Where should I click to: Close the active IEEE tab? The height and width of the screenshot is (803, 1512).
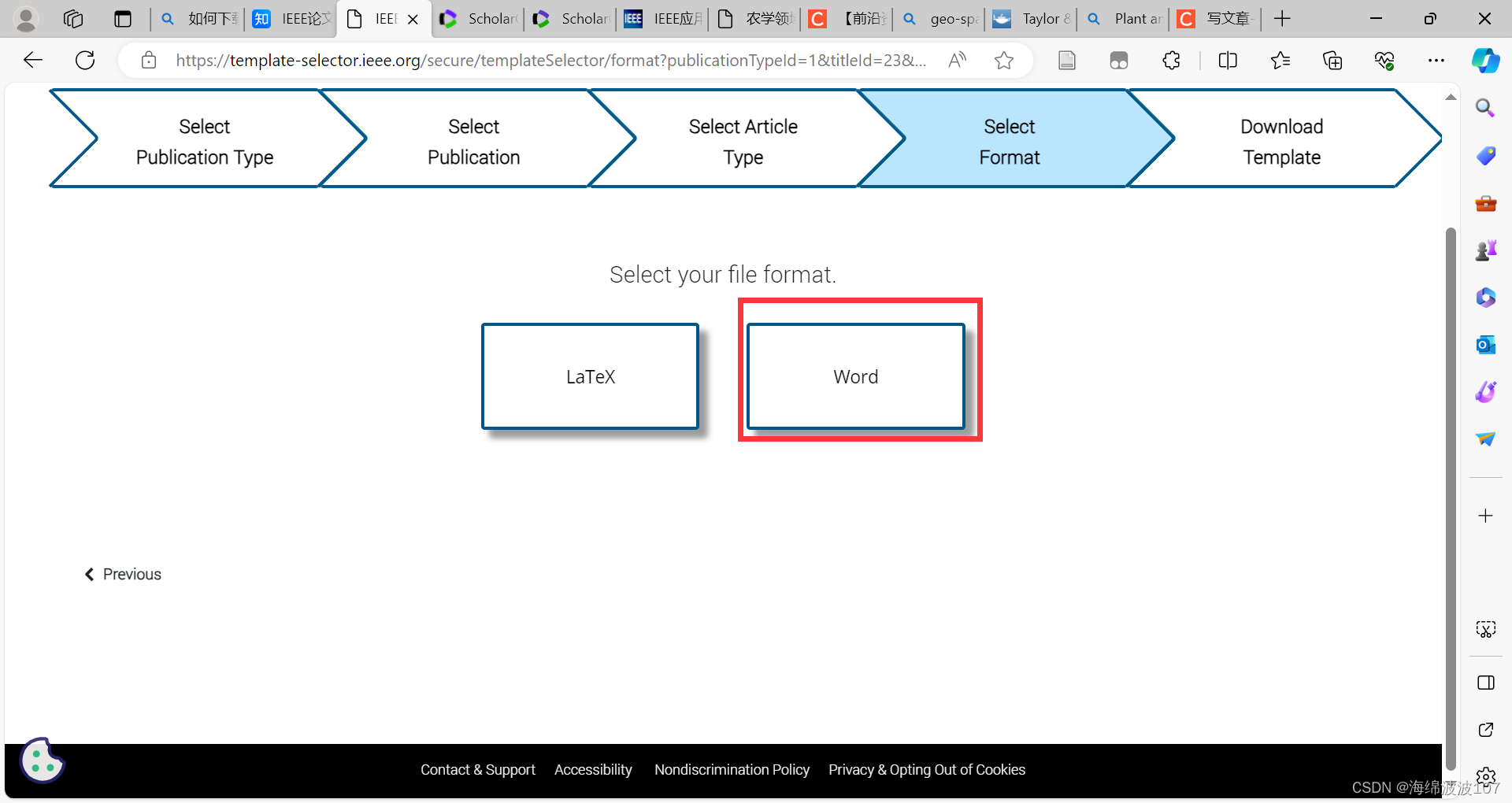[x=413, y=19]
